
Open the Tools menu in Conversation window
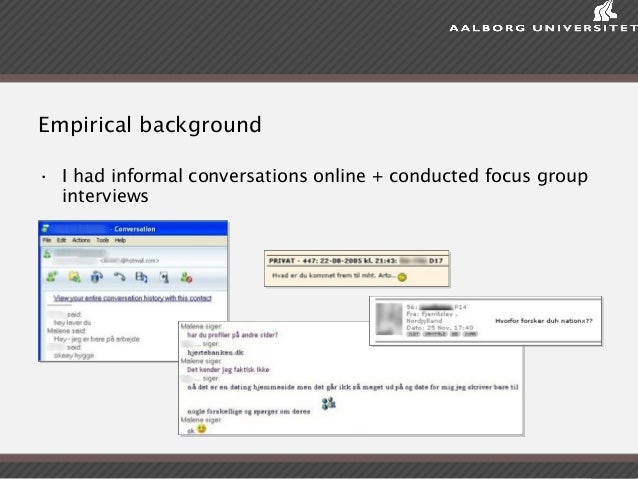(x=103, y=240)
